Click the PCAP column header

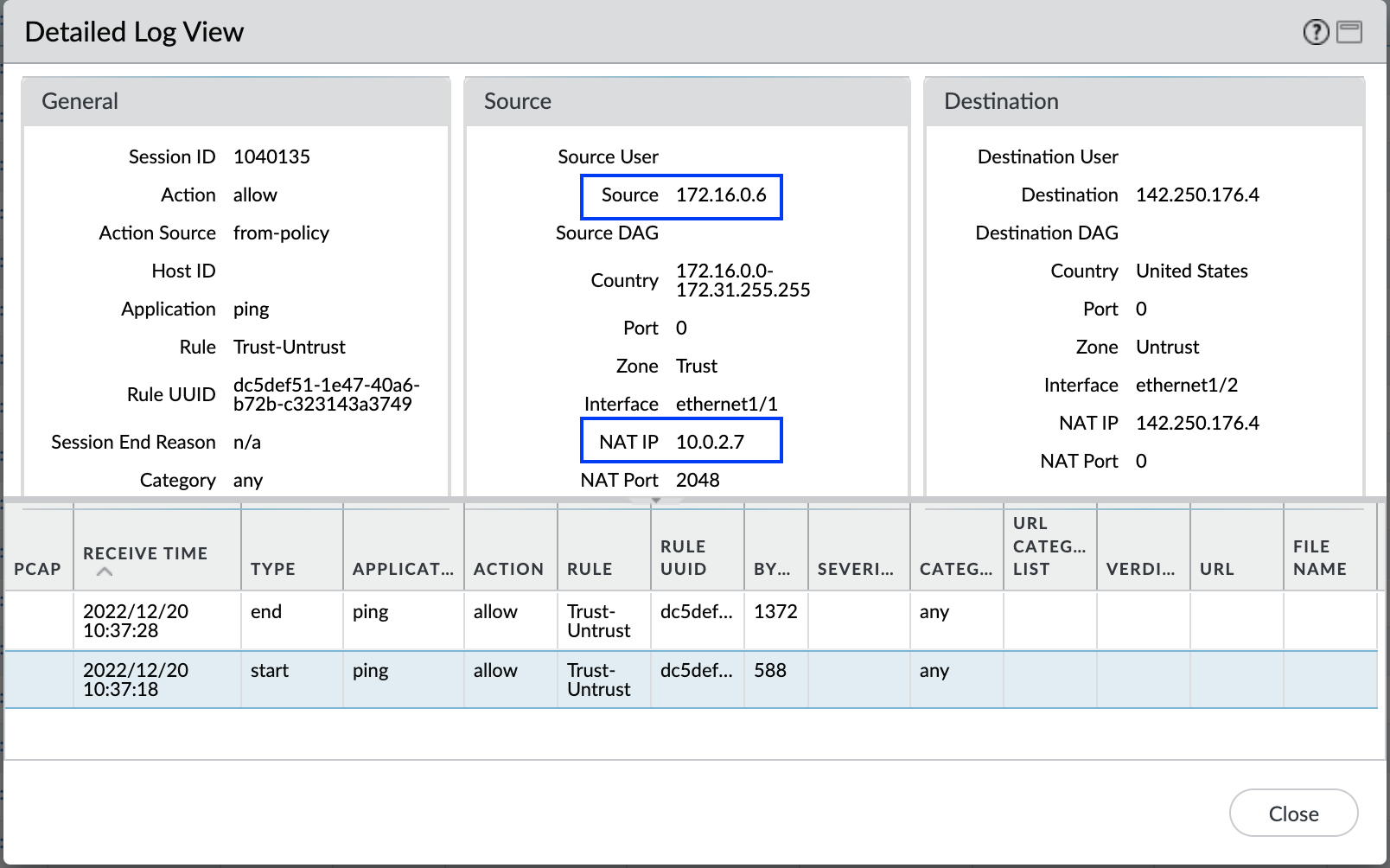click(x=38, y=569)
